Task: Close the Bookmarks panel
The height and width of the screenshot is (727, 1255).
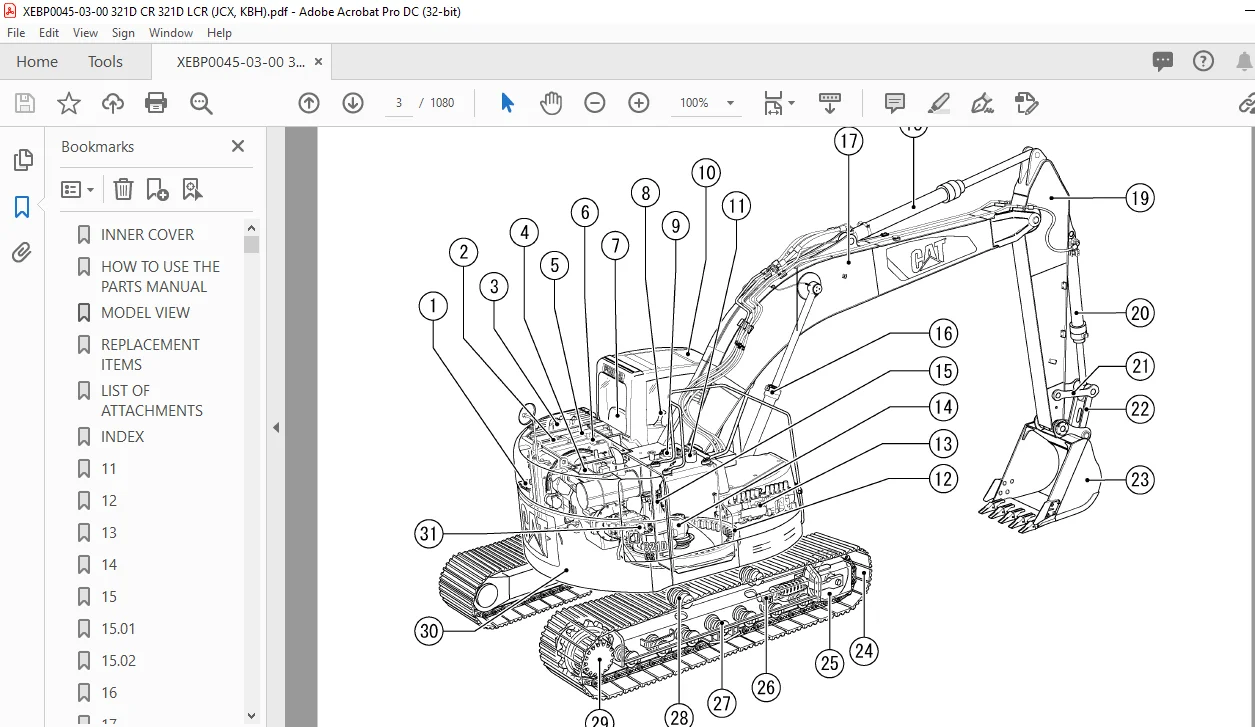Action: (238, 146)
